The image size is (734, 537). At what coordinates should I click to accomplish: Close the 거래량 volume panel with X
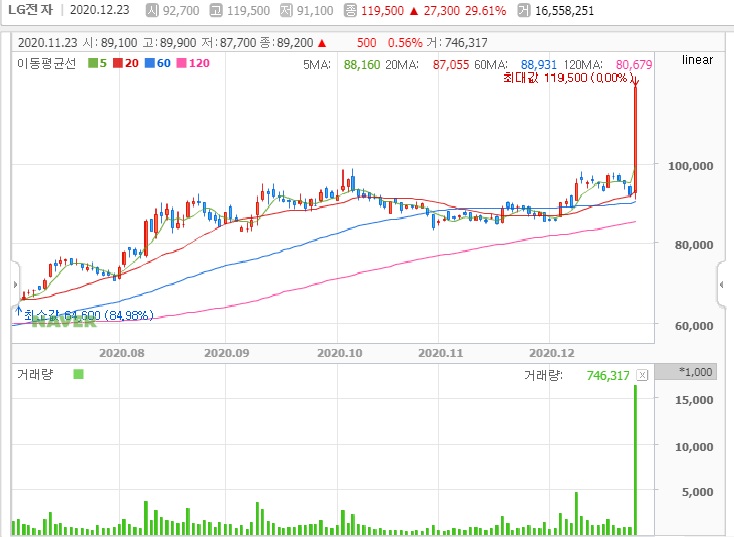click(x=642, y=375)
